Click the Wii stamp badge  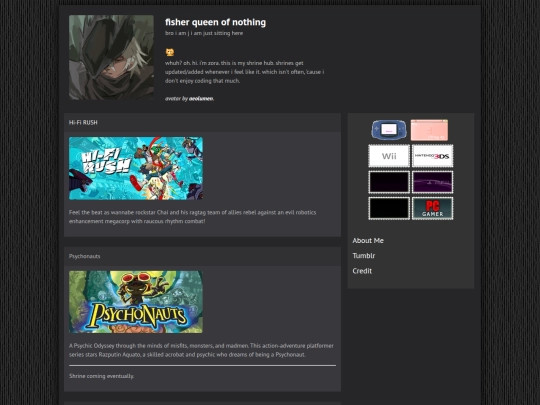tap(389, 156)
